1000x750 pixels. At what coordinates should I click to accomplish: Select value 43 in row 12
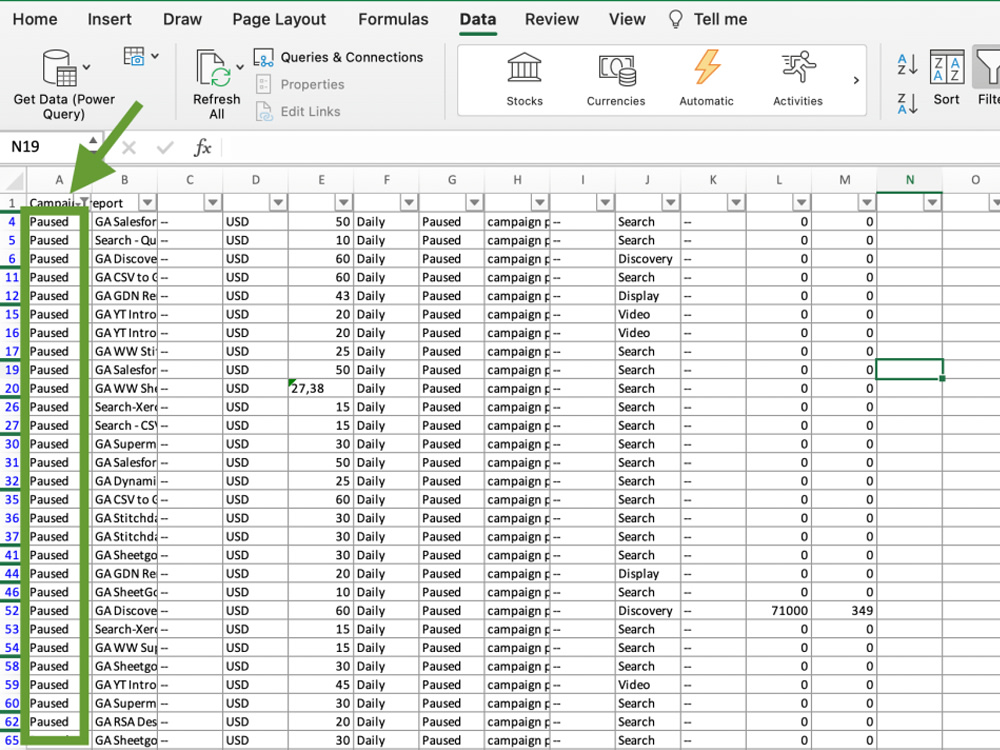tap(321, 296)
